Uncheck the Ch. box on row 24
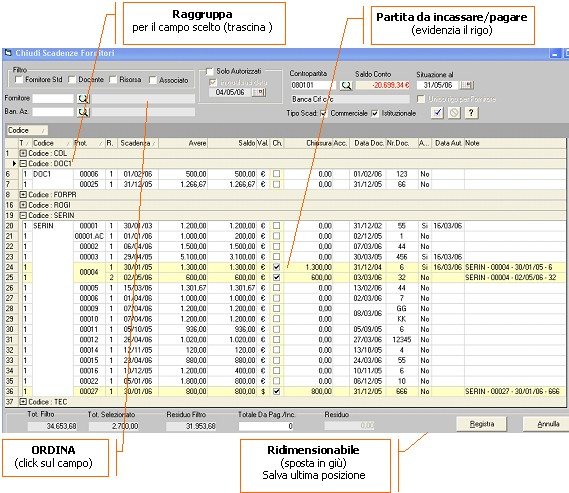This screenshot has width=569, height=493. tap(277, 267)
